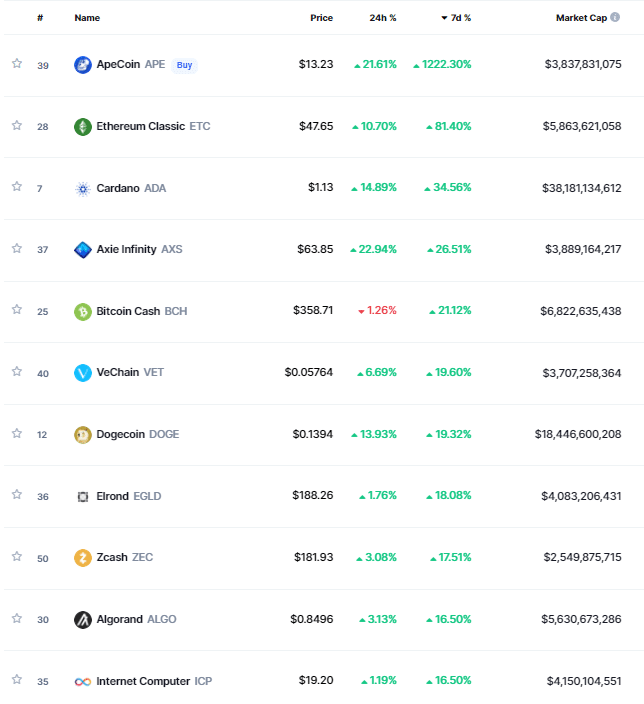Open the Algorand ALGO coin page
This screenshot has height=704, width=644.
[136, 619]
